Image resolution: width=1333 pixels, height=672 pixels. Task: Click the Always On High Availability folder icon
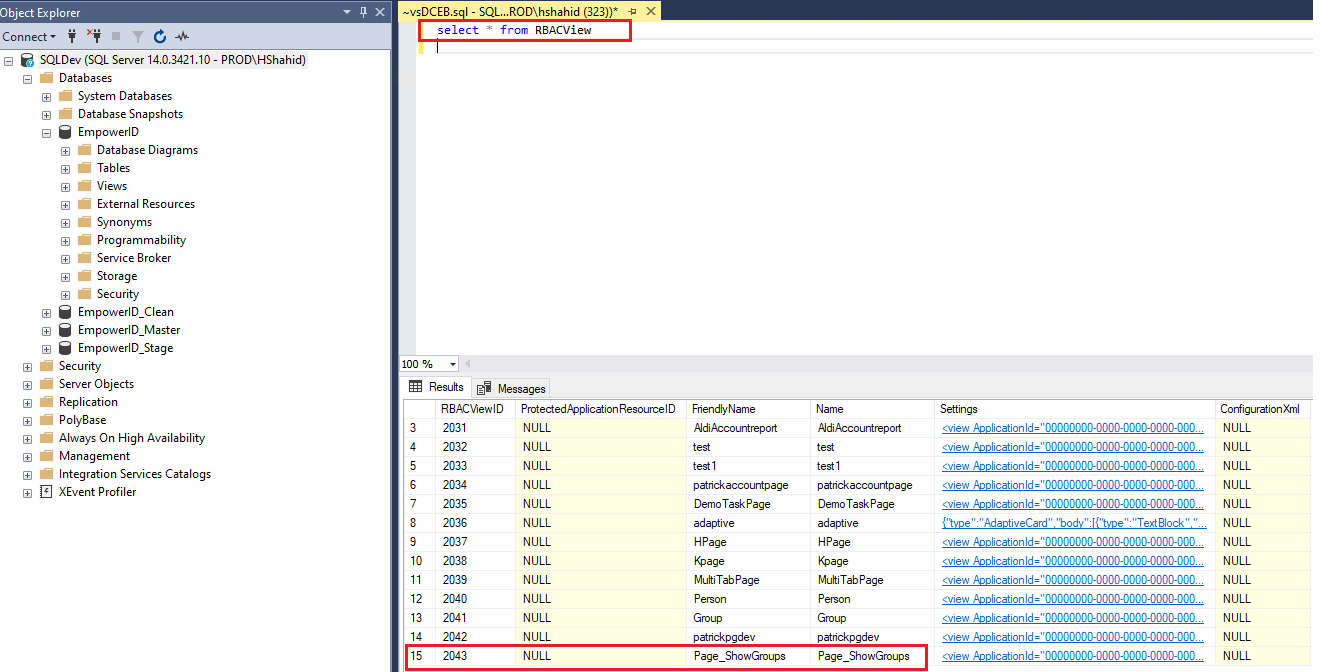[46, 438]
